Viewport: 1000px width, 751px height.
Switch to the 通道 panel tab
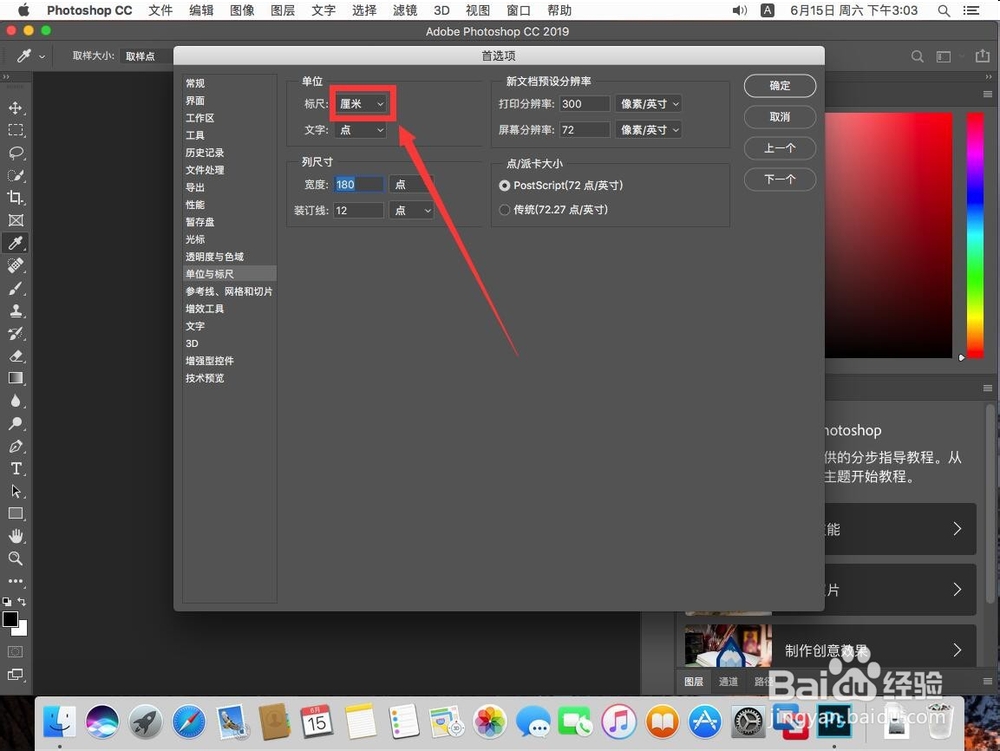coord(728,682)
